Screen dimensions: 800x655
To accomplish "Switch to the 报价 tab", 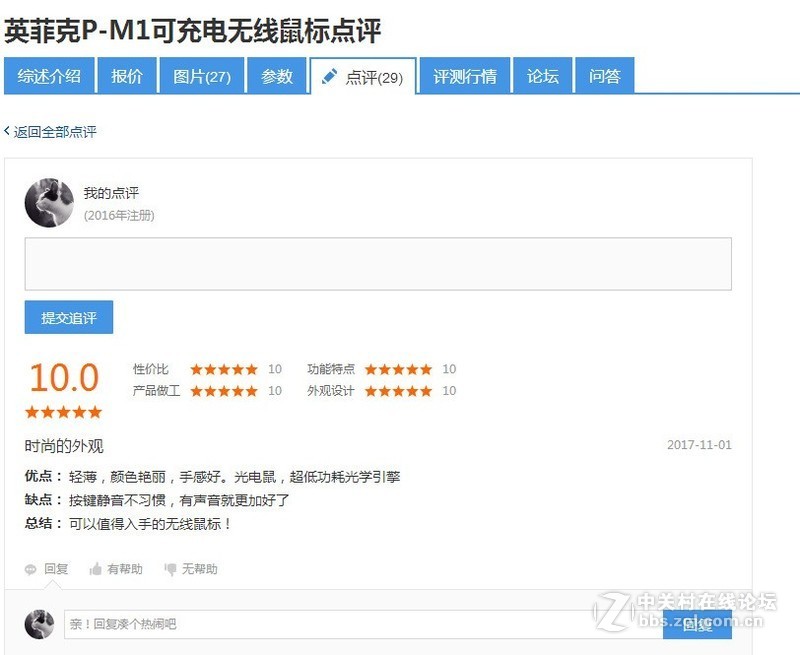I will [127, 76].
